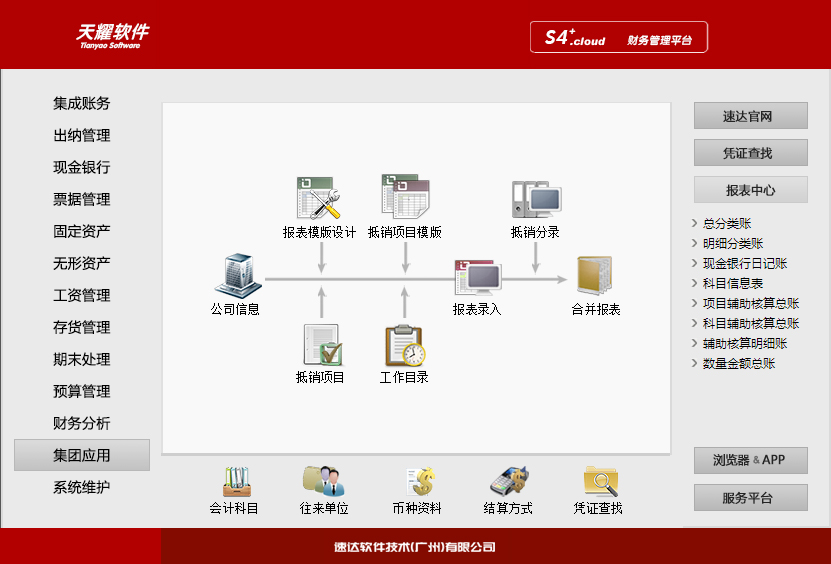Image resolution: width=831 pixels, height=564 pixels.
Task: Open the 结算方式 shortcut icon
Action: pos(508,482)
